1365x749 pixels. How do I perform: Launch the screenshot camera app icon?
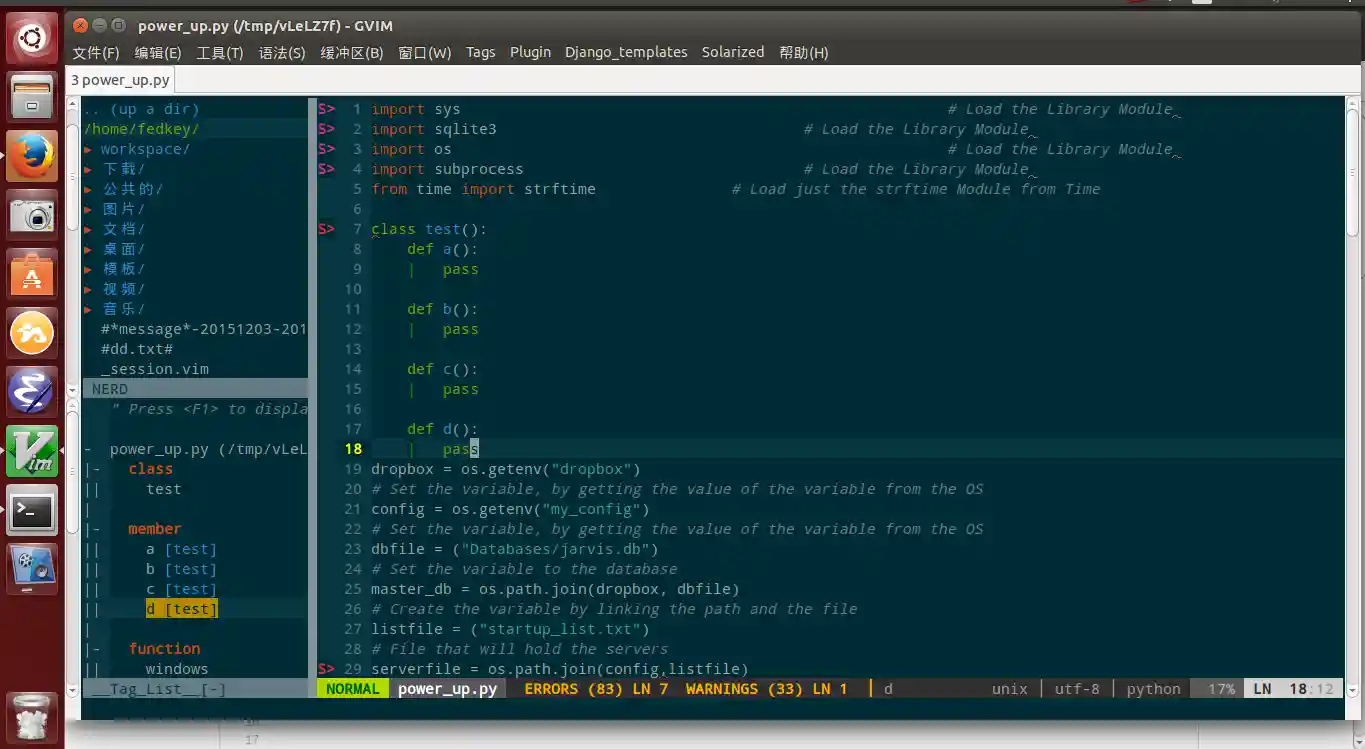(x=32, y=215)
